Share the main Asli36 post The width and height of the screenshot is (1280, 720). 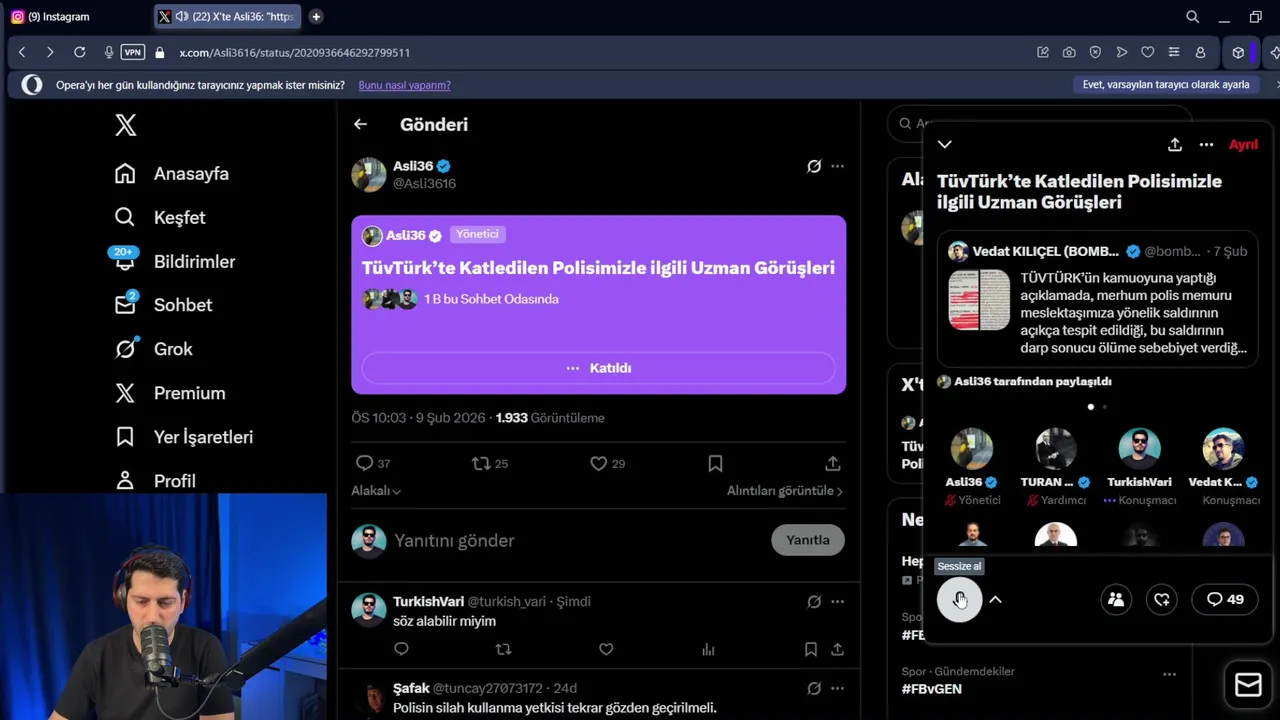[x=832, y=463]
